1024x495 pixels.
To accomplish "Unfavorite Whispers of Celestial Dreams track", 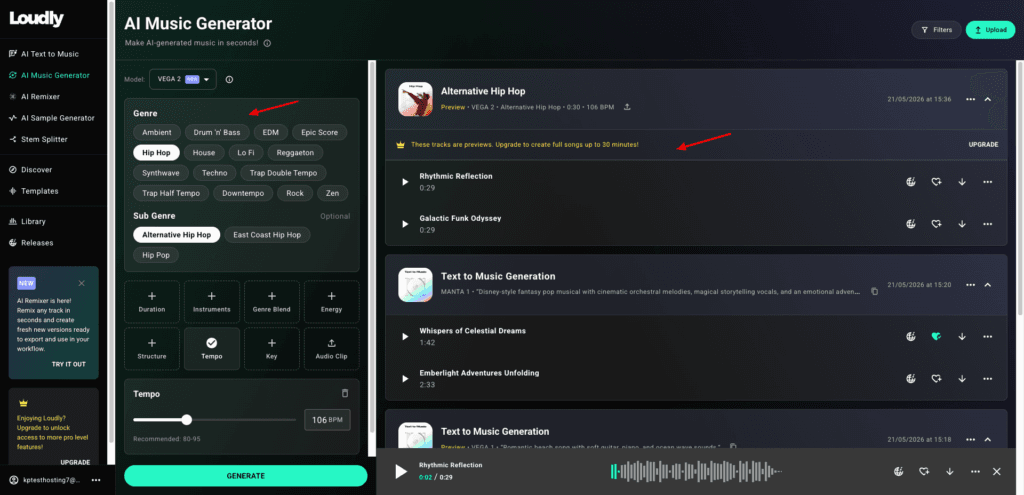I will click(936, 336).
